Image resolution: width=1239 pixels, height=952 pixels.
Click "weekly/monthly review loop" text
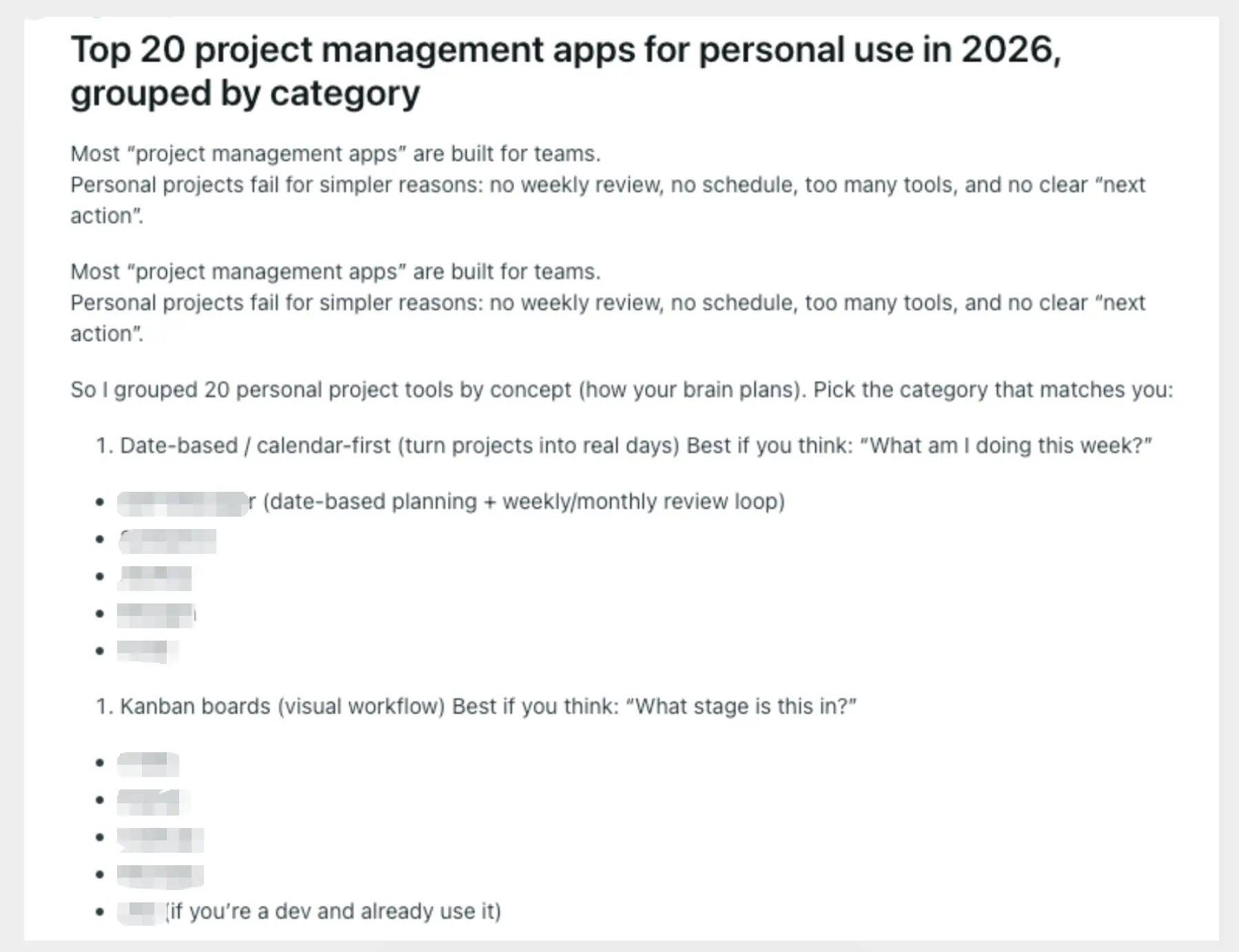[x=641, y=501]
